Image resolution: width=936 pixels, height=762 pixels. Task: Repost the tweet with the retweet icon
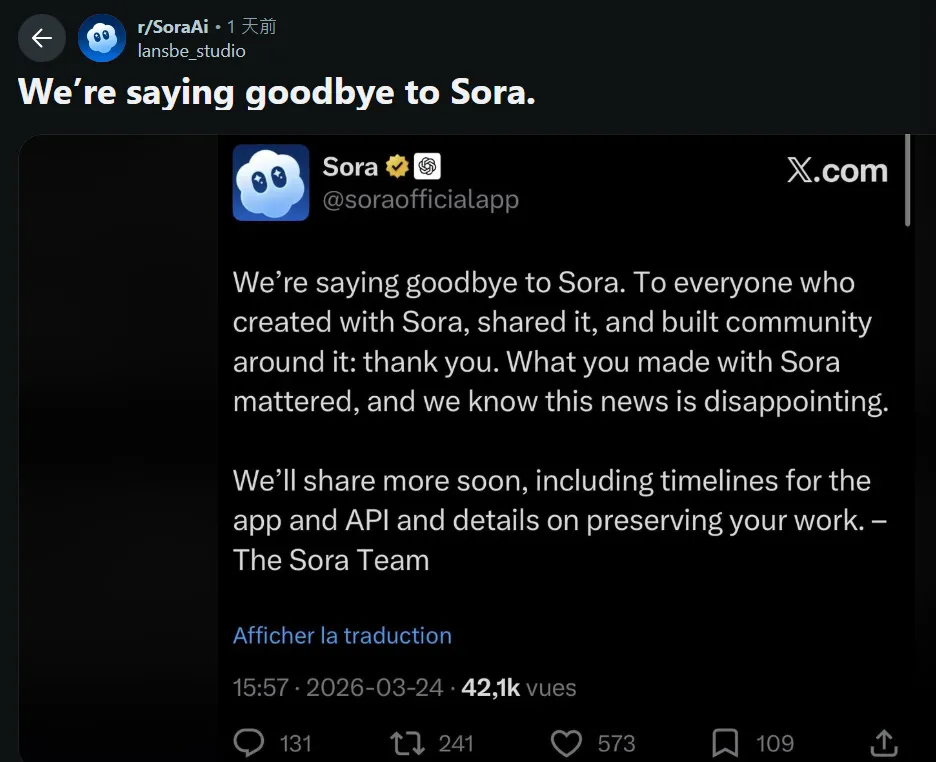(406, 742)
